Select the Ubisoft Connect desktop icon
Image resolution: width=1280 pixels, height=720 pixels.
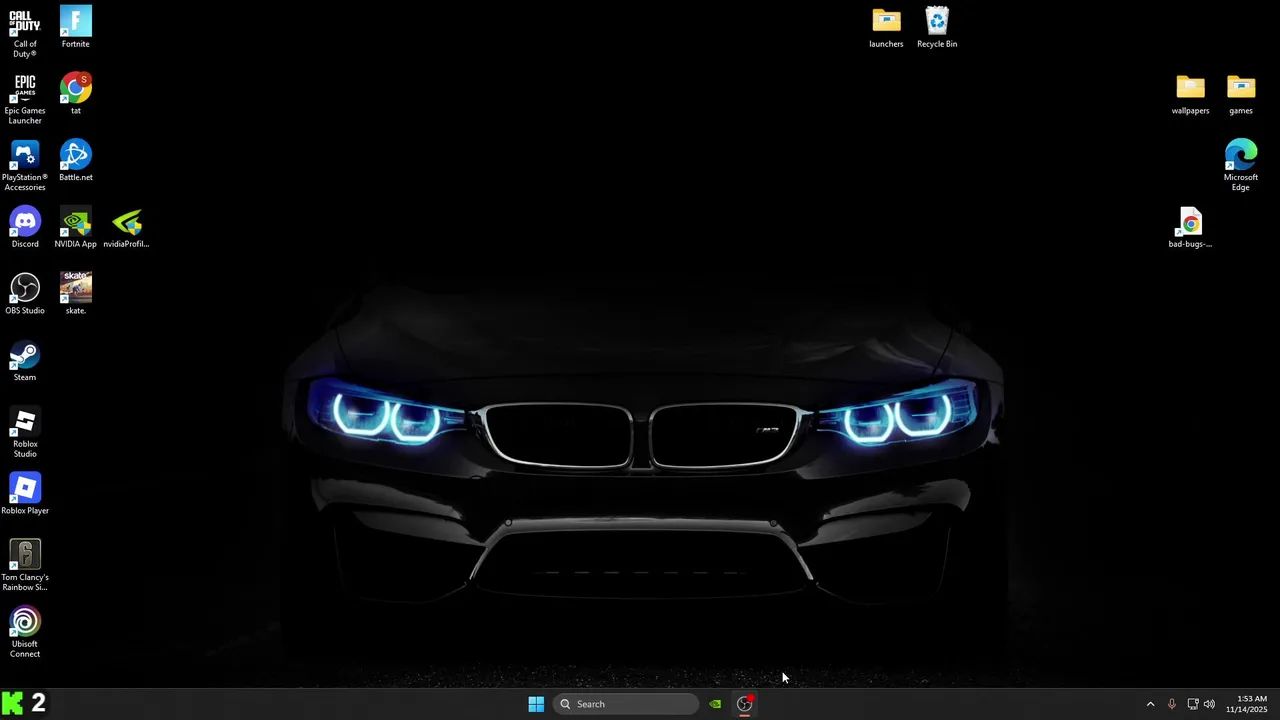tap(25, 633)
